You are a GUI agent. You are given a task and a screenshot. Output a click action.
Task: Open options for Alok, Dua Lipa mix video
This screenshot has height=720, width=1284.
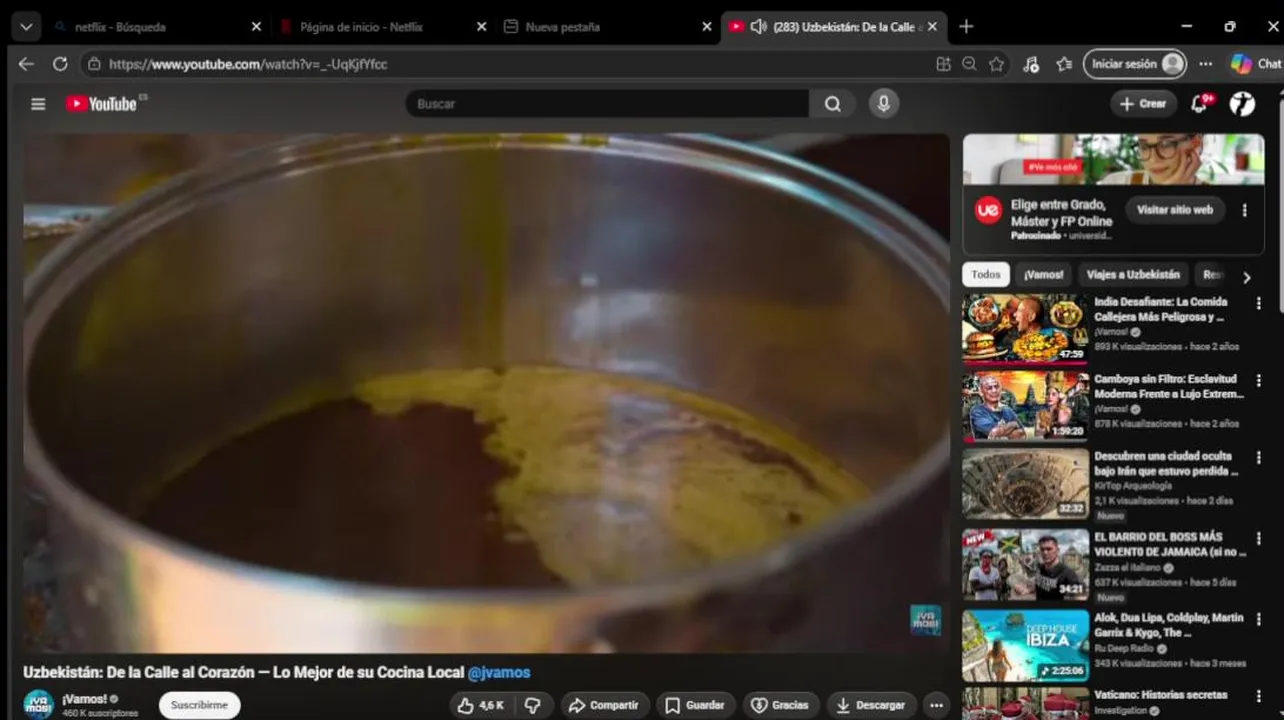point(1259,618)
